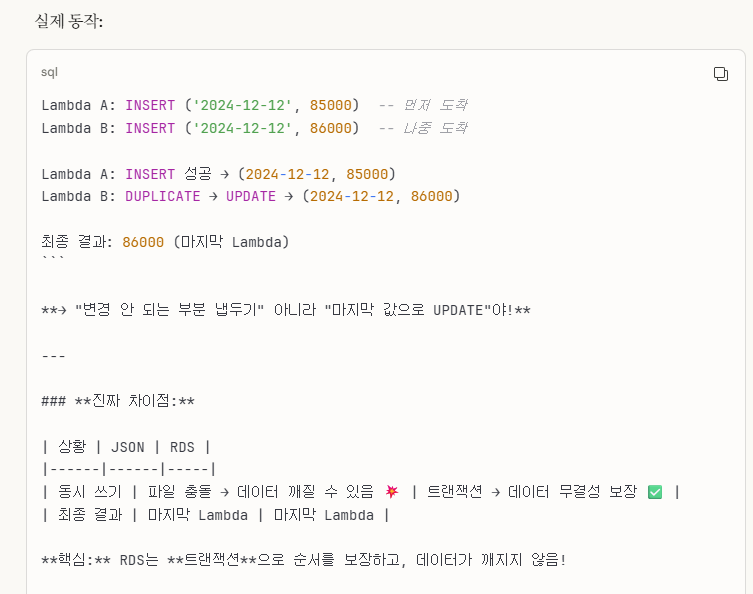753x594 pixels.
Task: Click the collision emoji after '깨질 수 있음'
Action: tap(392, 492)
